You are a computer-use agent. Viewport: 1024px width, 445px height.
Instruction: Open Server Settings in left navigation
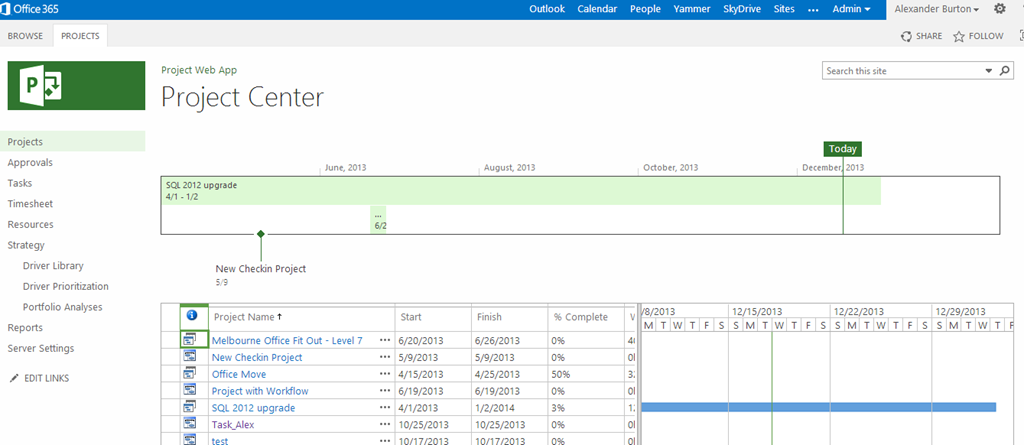click(41, 348)
